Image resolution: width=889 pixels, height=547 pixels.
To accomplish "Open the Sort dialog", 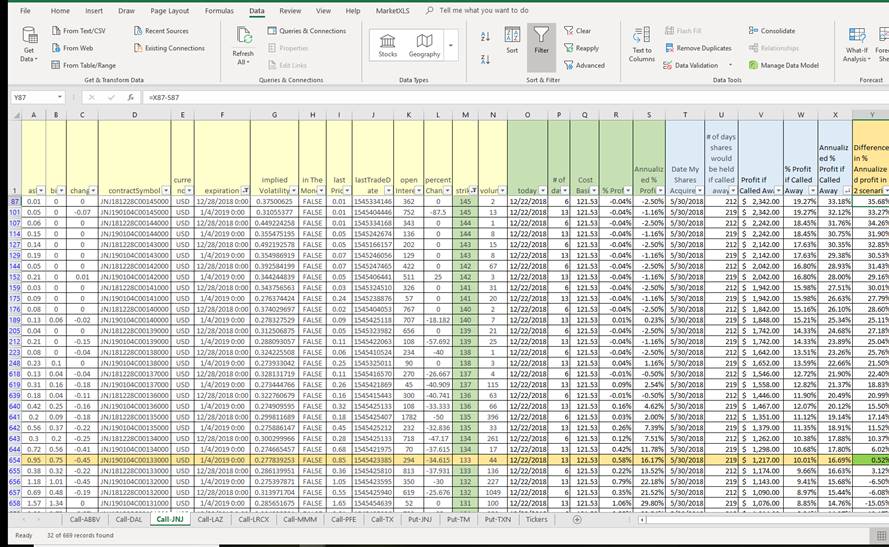I will point(512,41).
